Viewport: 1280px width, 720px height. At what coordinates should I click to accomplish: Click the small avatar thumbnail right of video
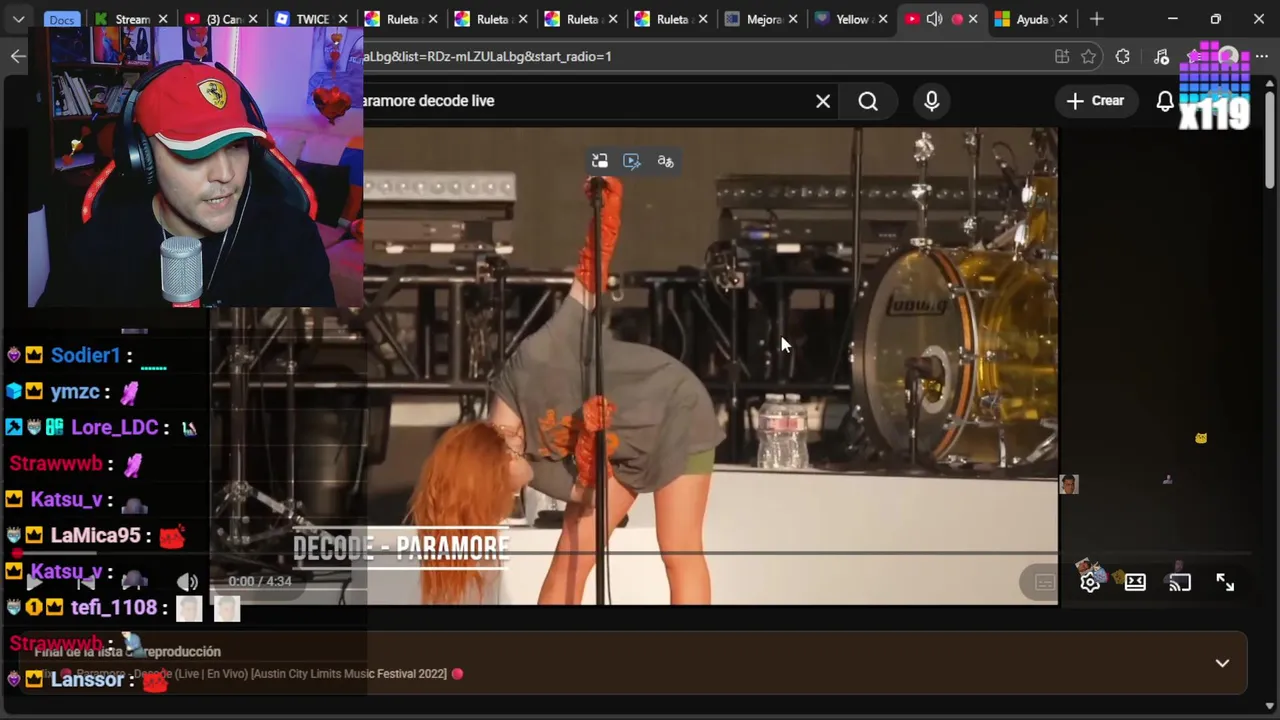pyautogui.click(x=1069, y=485)
